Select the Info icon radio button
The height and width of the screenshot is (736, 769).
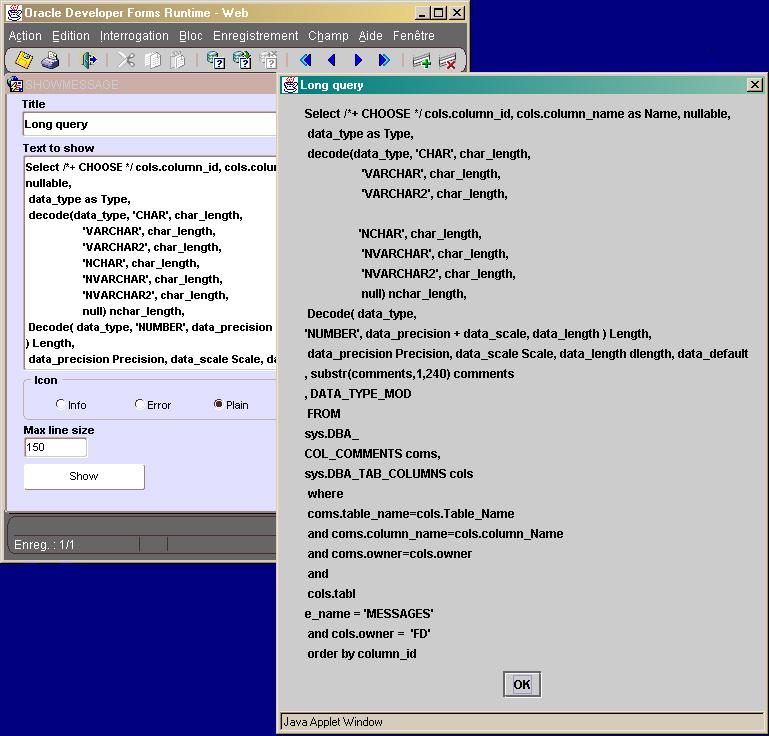point(60,405)
